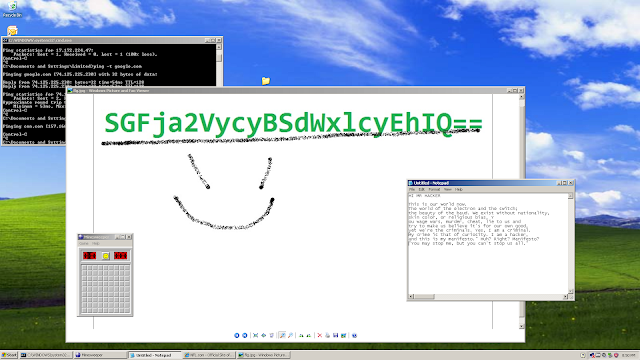This screenshot has height=360, width=640.
Task: Open Edit menu in Notepad
Action: (x=422, y=189)
